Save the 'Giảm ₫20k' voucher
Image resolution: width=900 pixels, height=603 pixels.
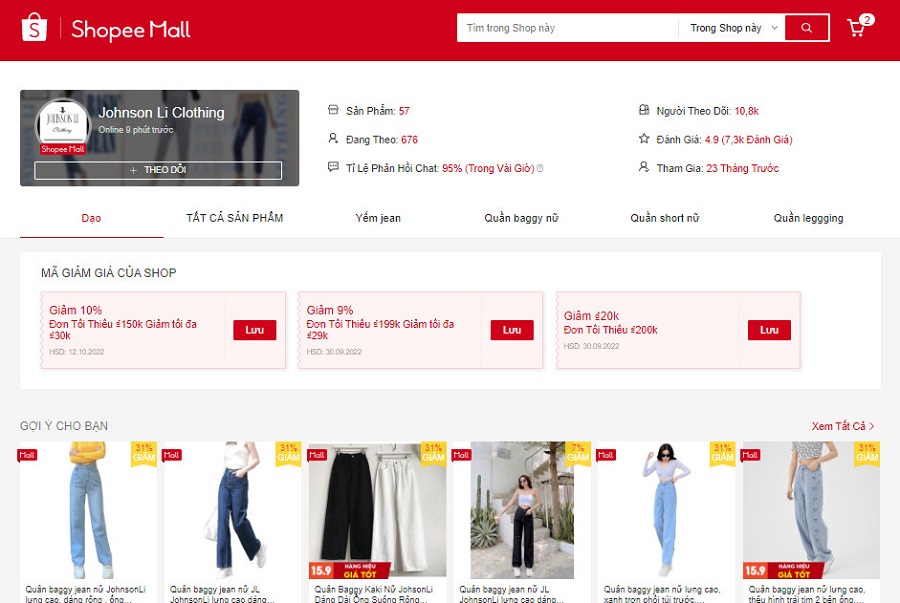(769, 330)
